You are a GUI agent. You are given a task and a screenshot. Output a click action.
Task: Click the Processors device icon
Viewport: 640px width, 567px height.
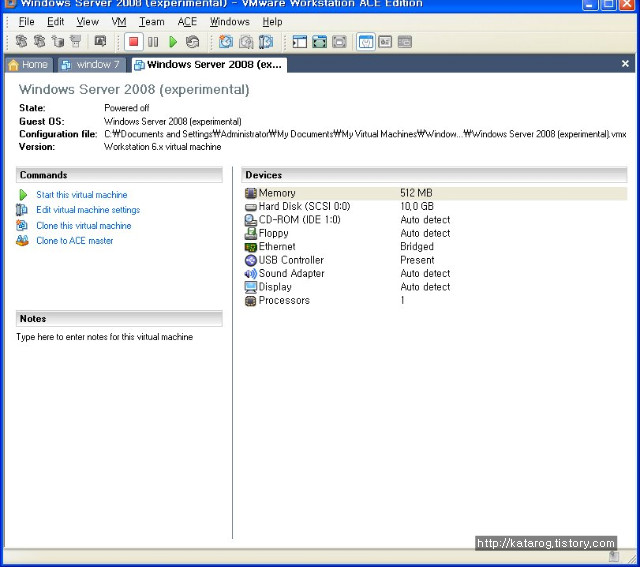251,301
